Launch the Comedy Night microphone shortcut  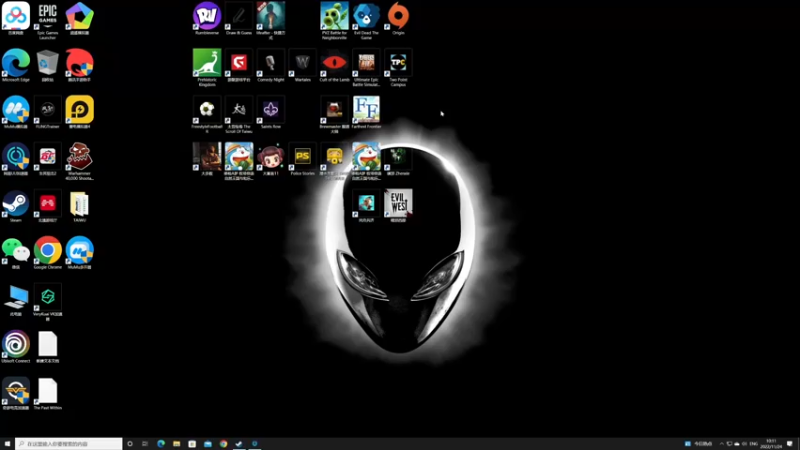click(271, 66)
